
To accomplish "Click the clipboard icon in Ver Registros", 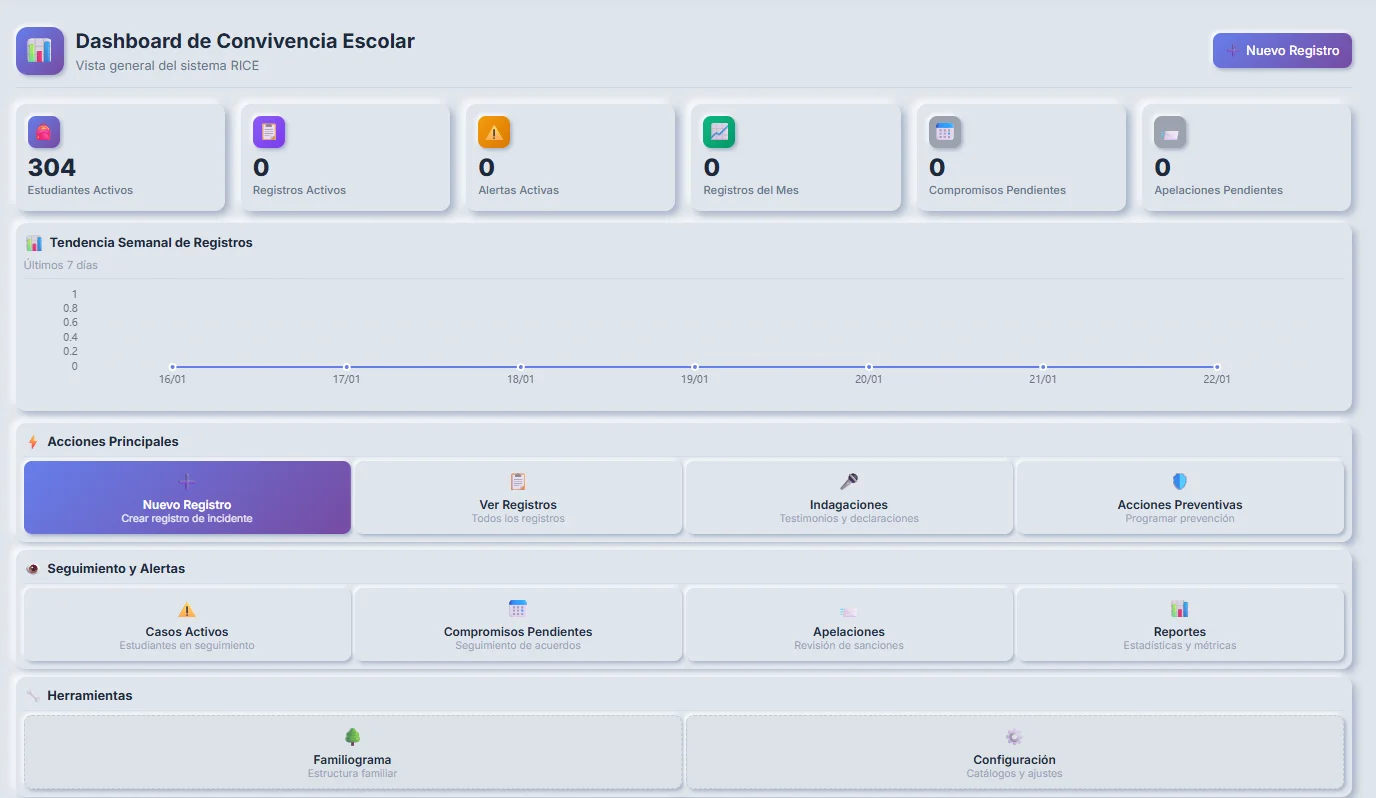I will tap(518, 482).
